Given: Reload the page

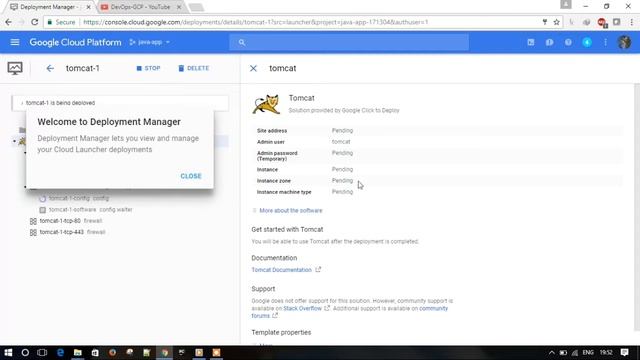Looking at the screenshot, I should click(x=35, y=22).
